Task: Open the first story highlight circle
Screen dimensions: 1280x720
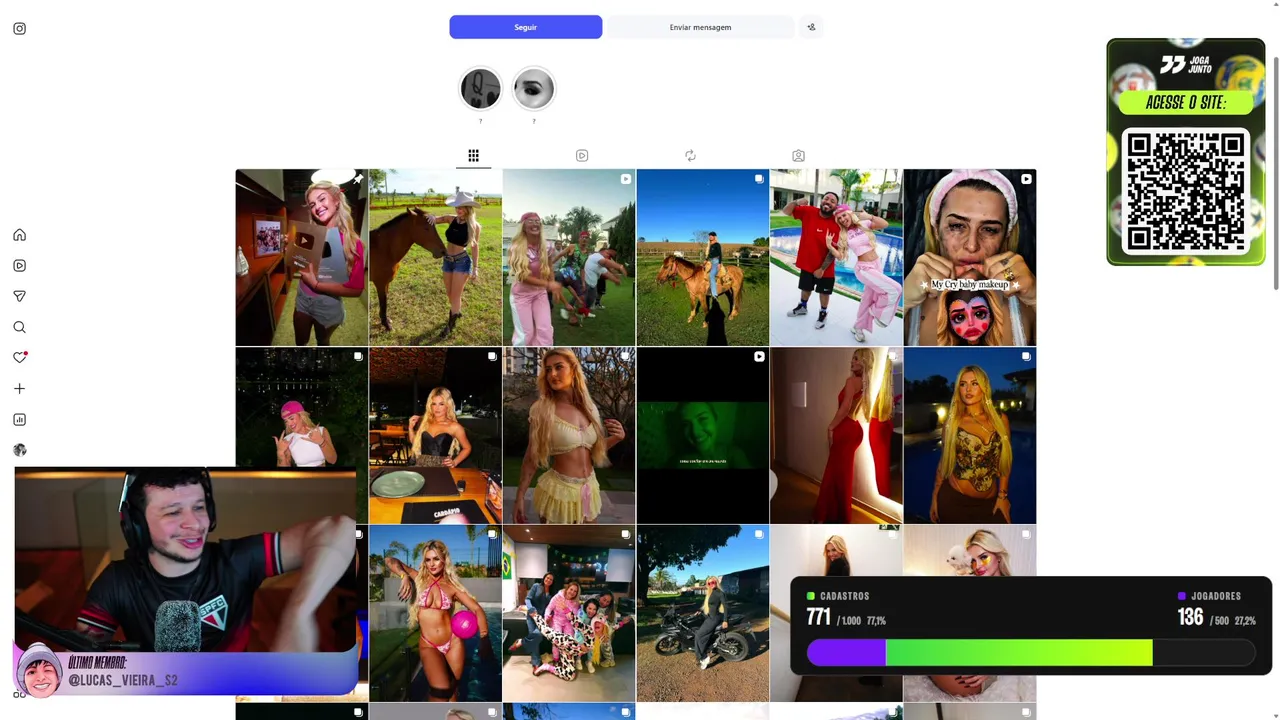Action: pyautogui.click(x=480, y=89)
